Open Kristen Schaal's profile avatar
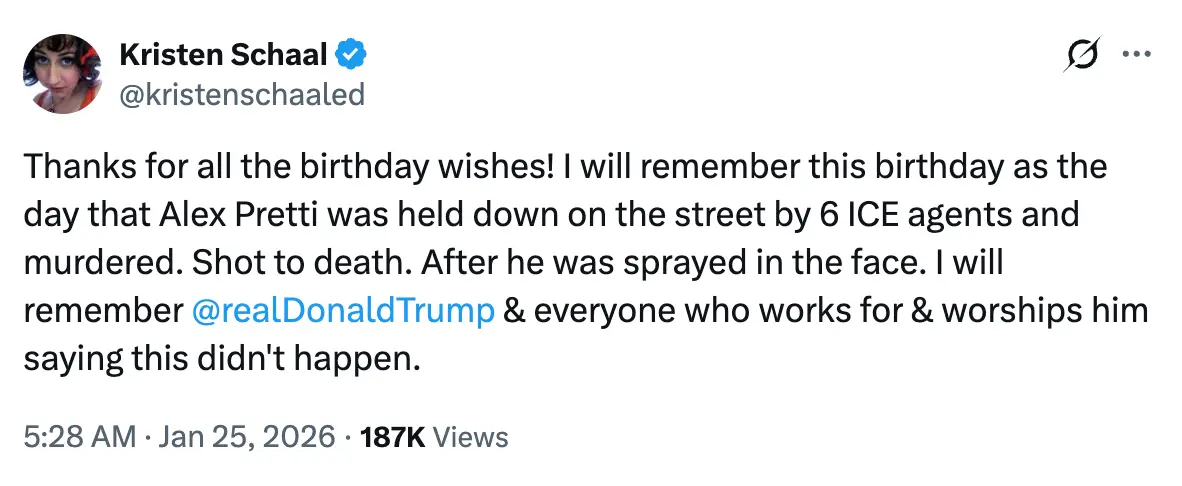Screen dimensions: 1182x486 coord(61,73)
